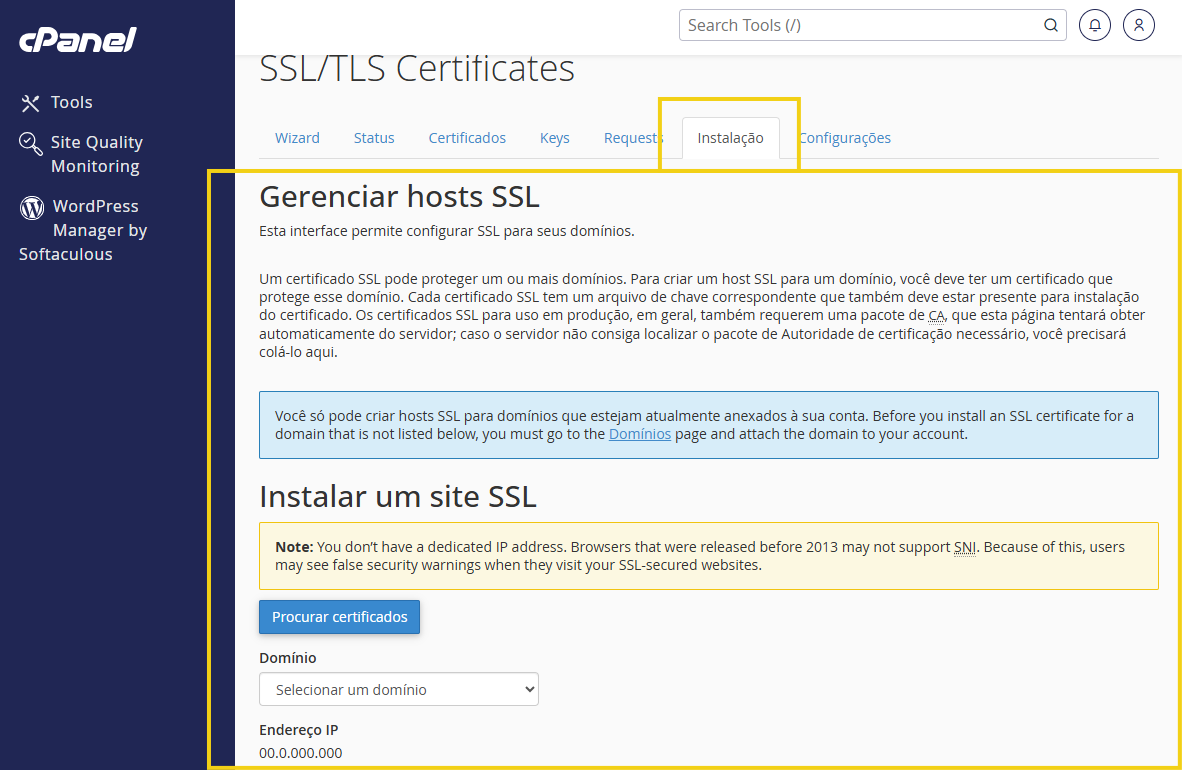
Task: Follow the Domínios link
Action: click(640, 434)
